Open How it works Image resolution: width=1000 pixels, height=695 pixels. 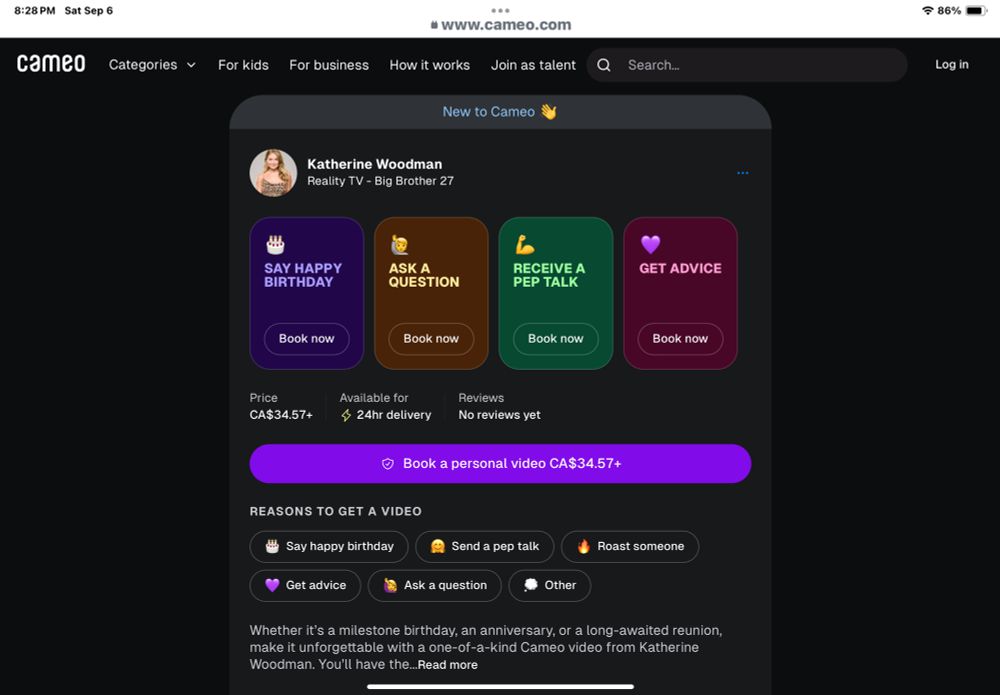tap(430, 64)
